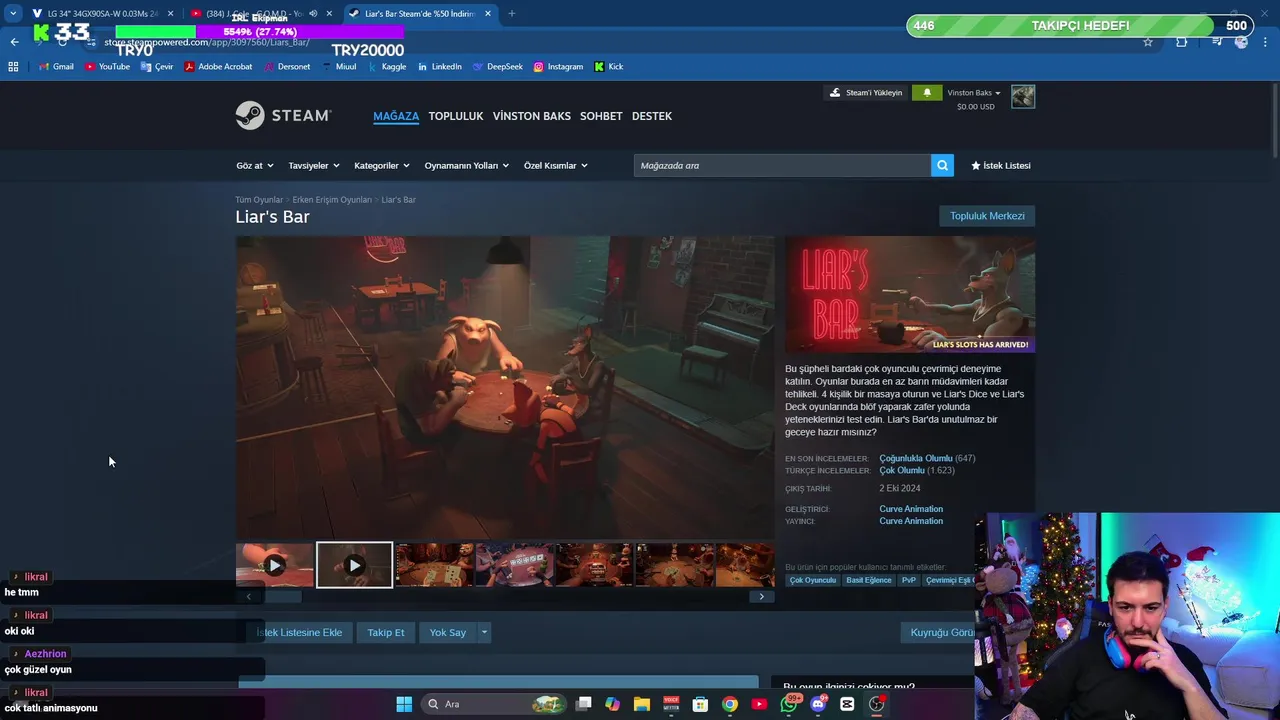Open Steam notifications bell
The height and width of the screenshot is (720, 1280).
[927, 93]
